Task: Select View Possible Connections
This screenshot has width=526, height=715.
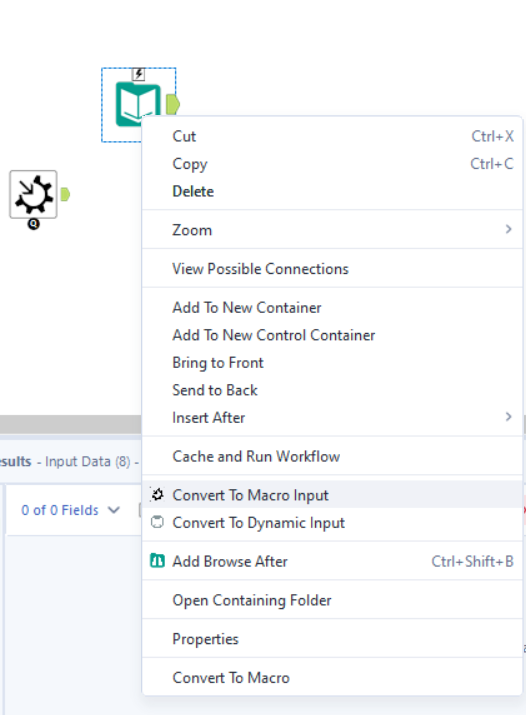Action: (332, 269)
